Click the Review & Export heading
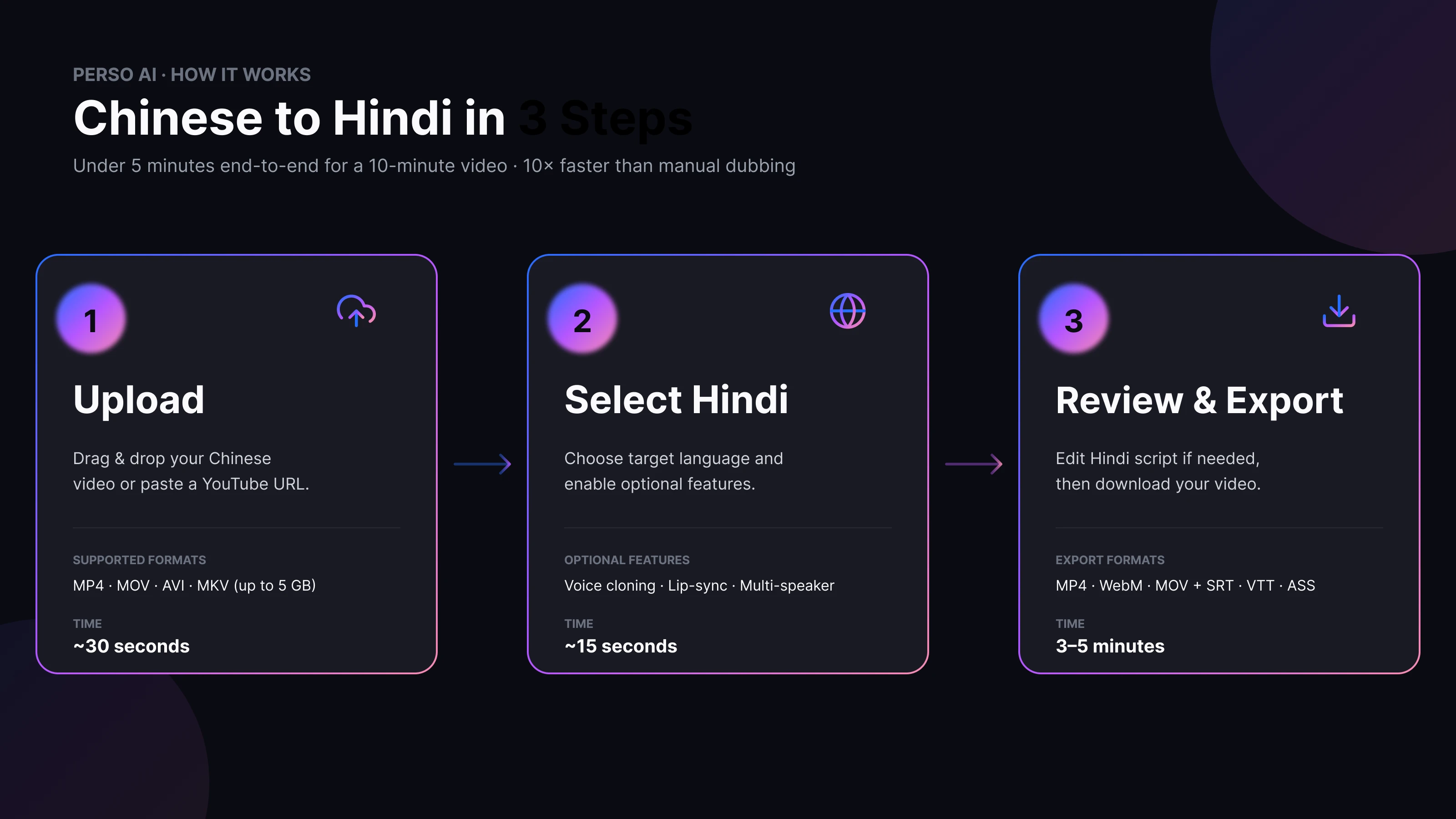 pos(1199,399)
